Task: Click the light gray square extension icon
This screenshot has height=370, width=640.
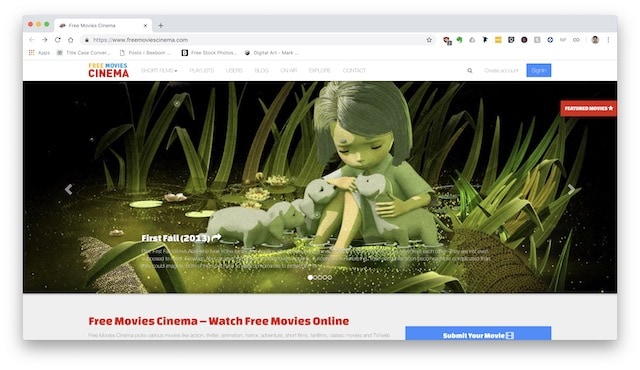Action: (537, 40)
